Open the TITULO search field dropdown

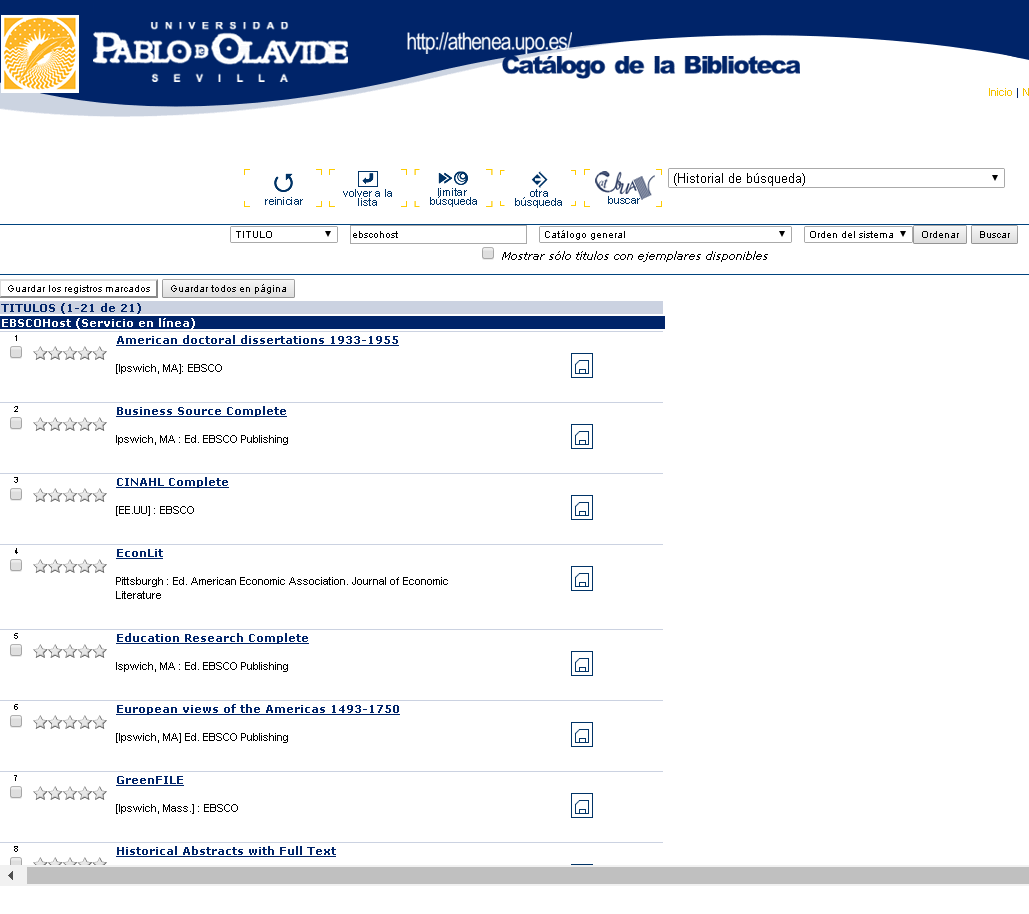tap(284, 234)
